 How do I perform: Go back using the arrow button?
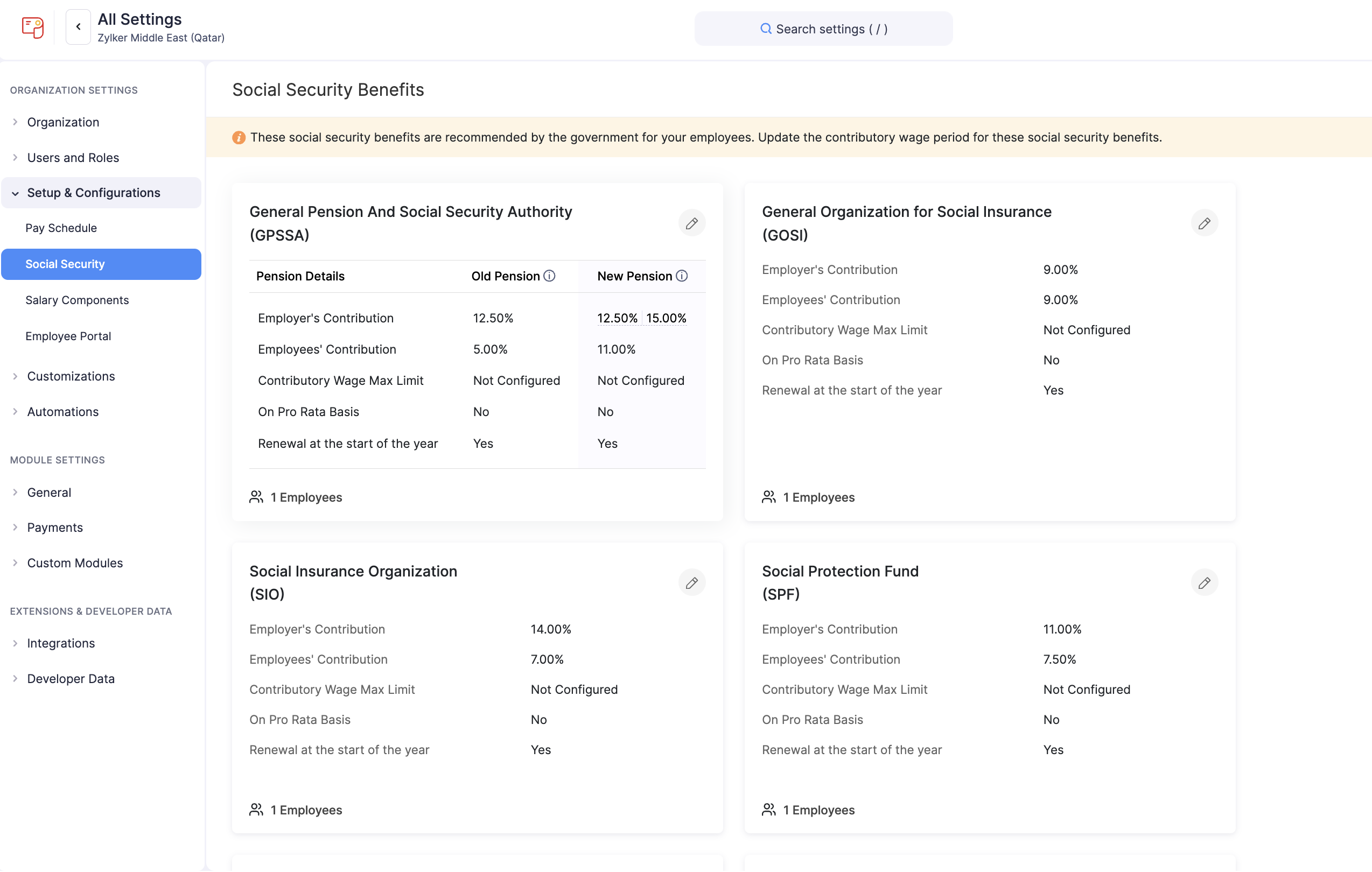point(78,27)
